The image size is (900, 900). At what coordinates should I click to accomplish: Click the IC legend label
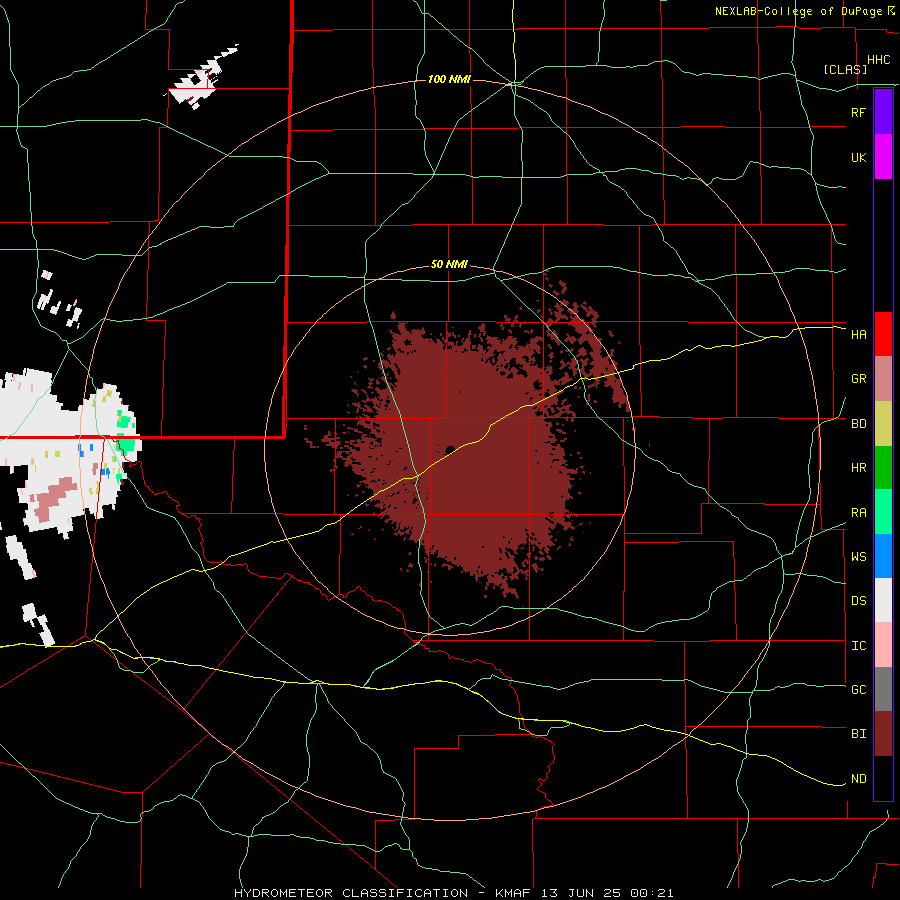coord(859,646)
